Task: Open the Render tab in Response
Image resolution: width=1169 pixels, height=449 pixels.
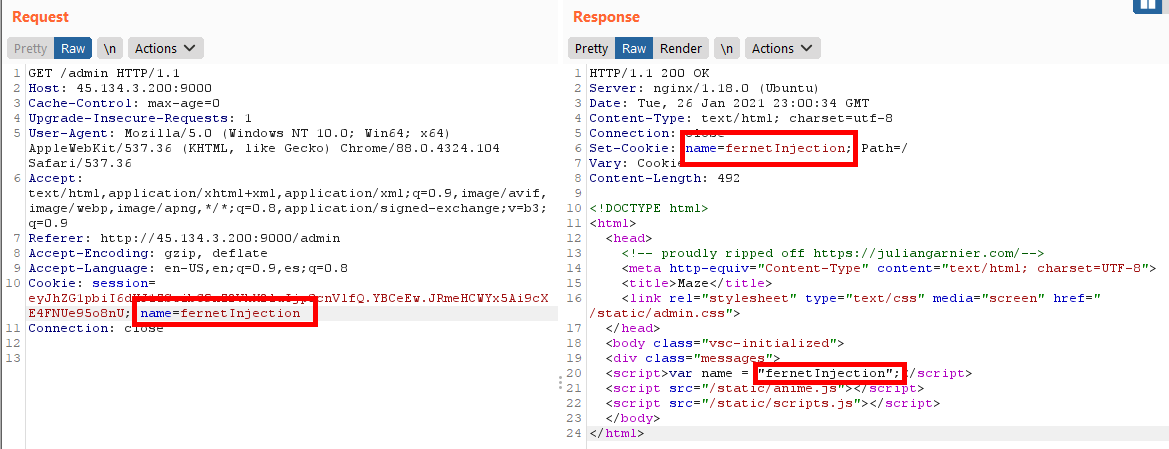Action: tap(681, 48)
